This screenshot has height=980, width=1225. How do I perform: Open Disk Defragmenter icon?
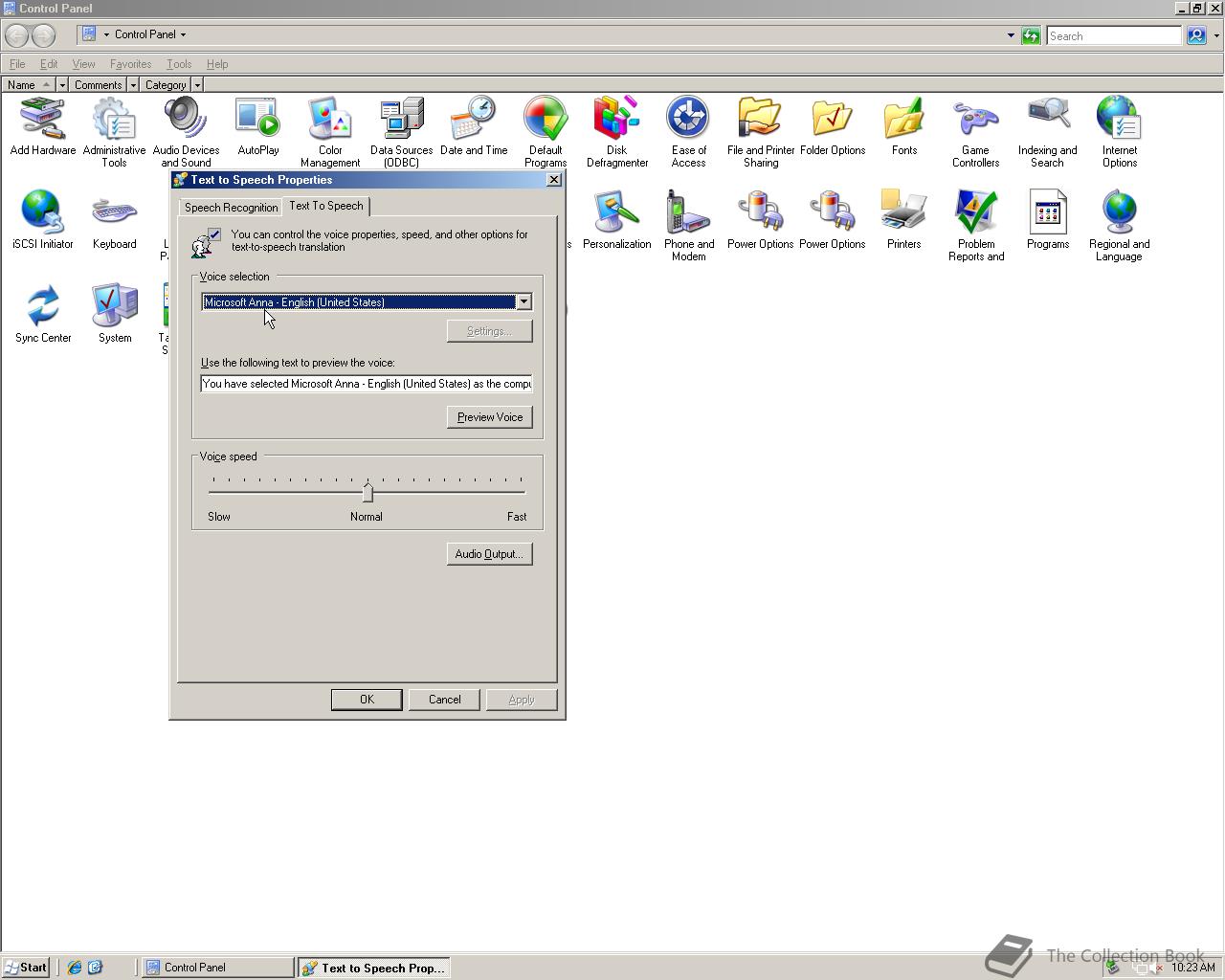617,132
